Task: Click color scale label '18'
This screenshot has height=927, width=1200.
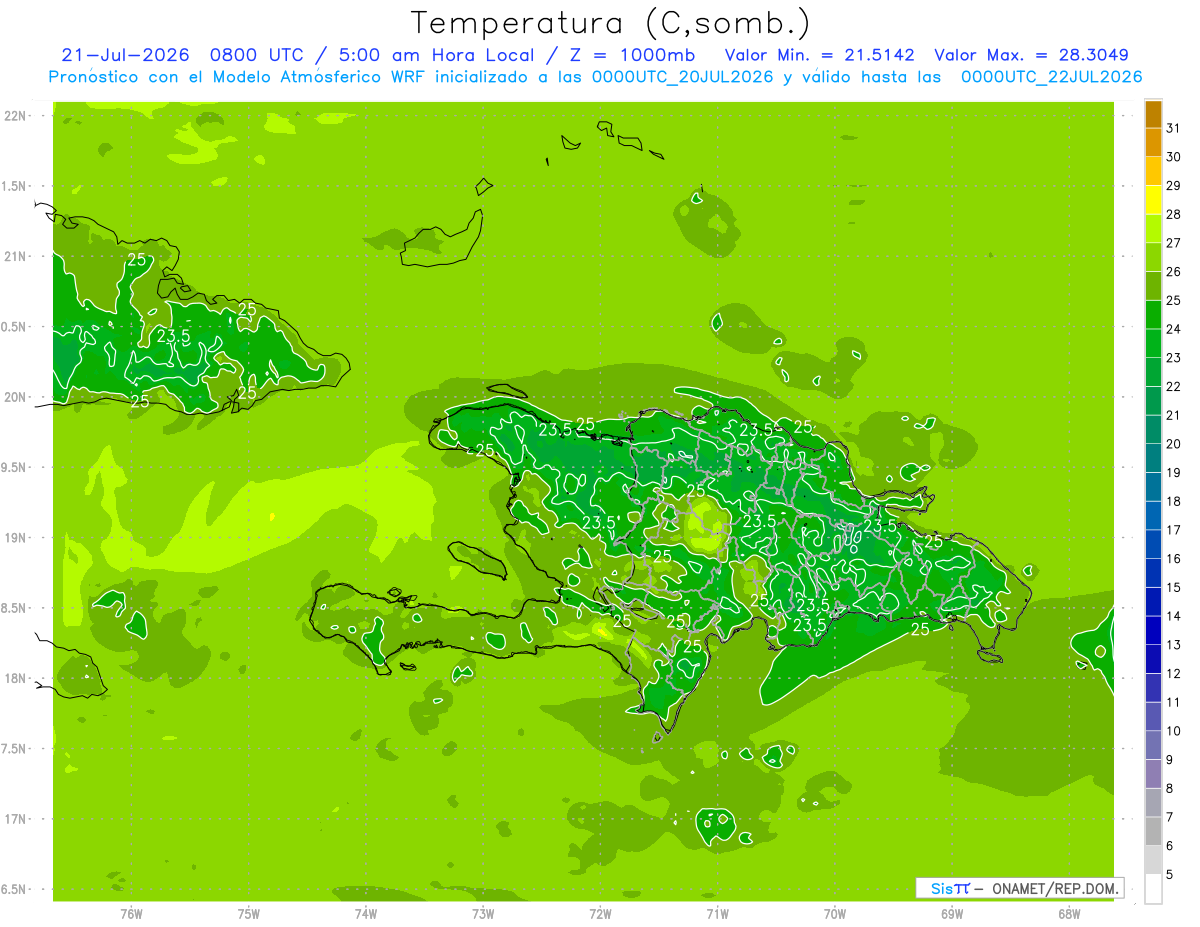Action: click(1174, 501)
